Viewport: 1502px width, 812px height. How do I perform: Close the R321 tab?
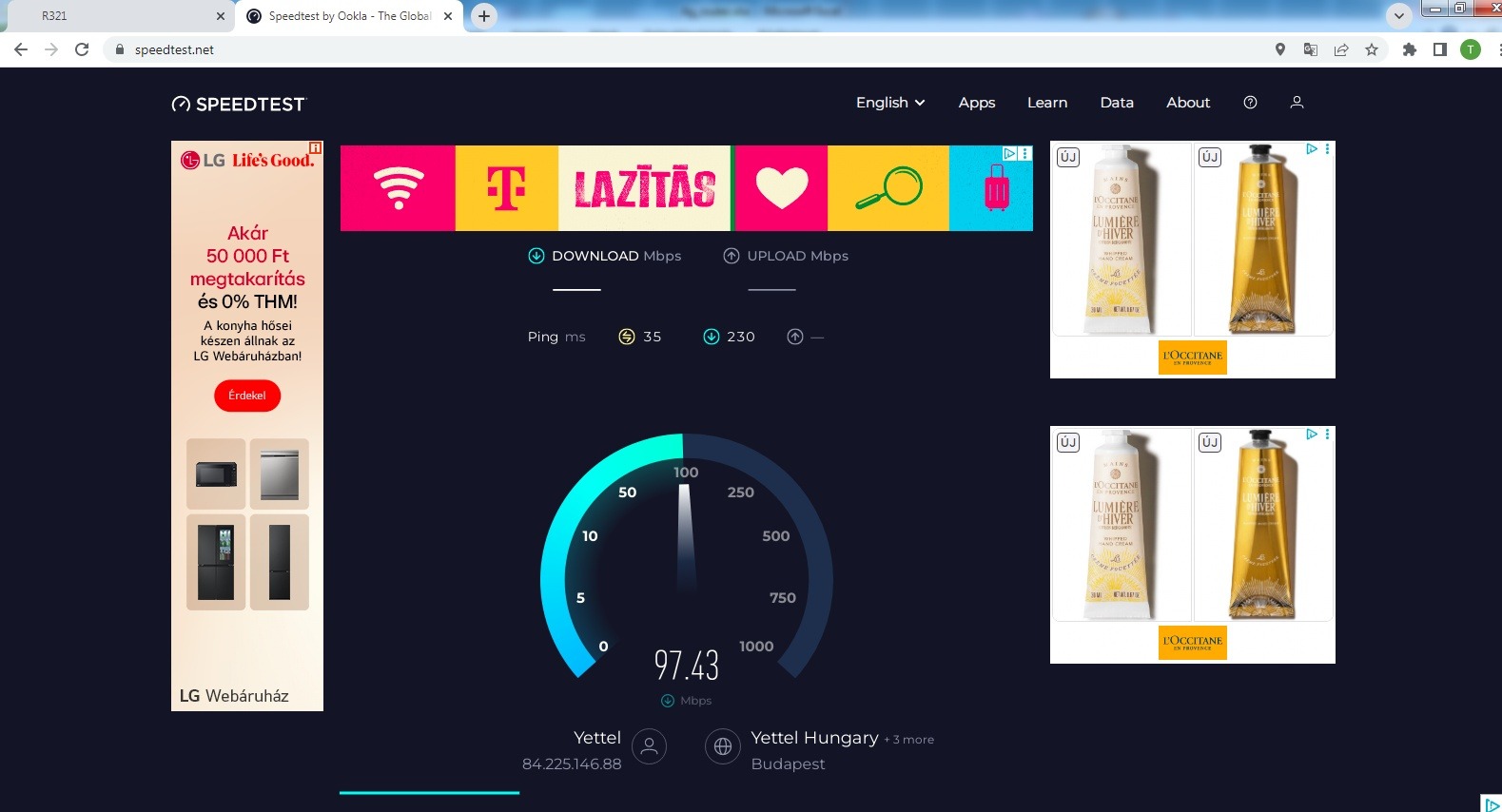point(221,16)
